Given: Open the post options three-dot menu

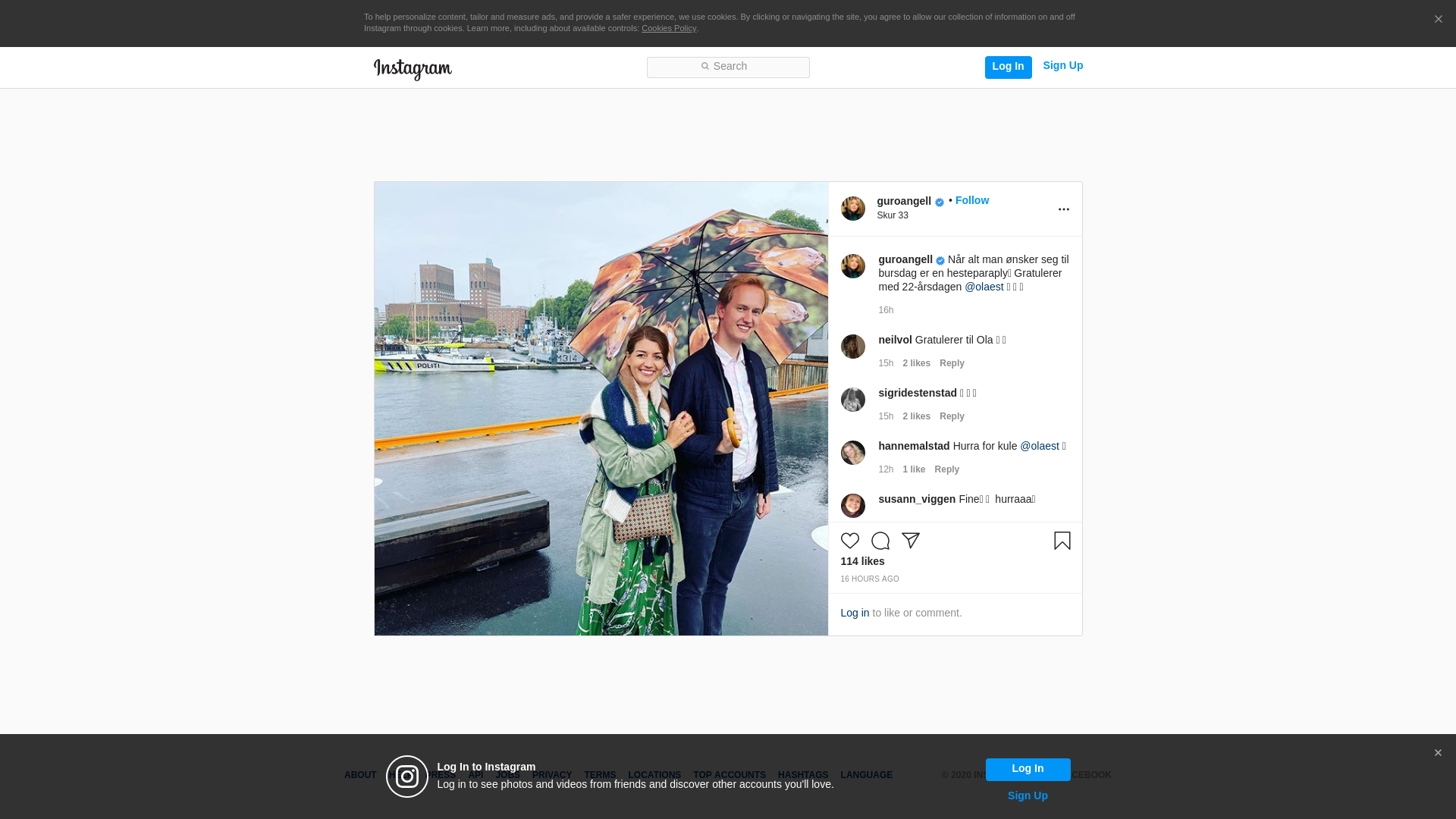Looking at the screenshot, I should tap(1063, 209).
